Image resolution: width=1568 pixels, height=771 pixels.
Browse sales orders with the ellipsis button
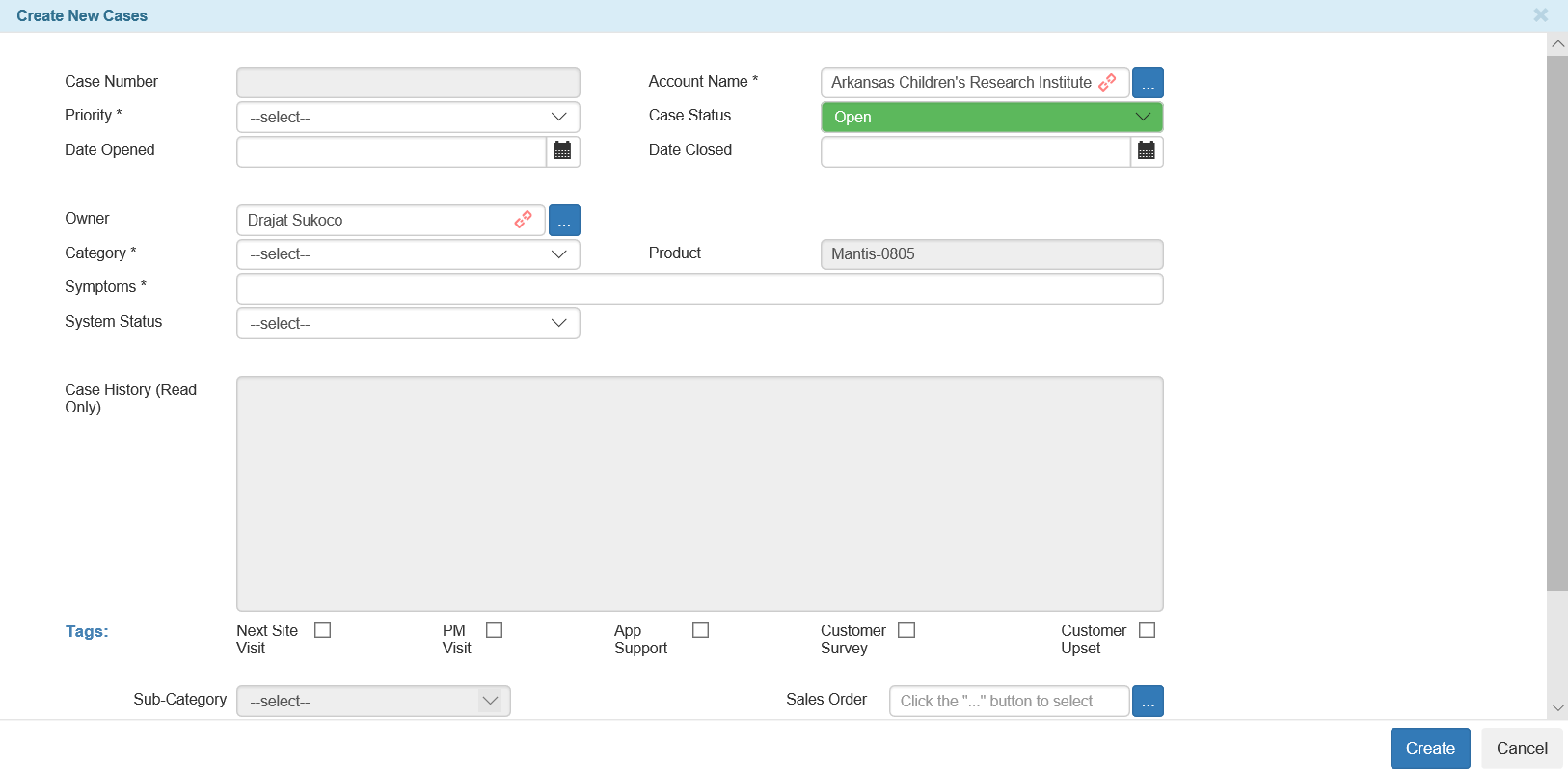click(x=1148, y=702)
